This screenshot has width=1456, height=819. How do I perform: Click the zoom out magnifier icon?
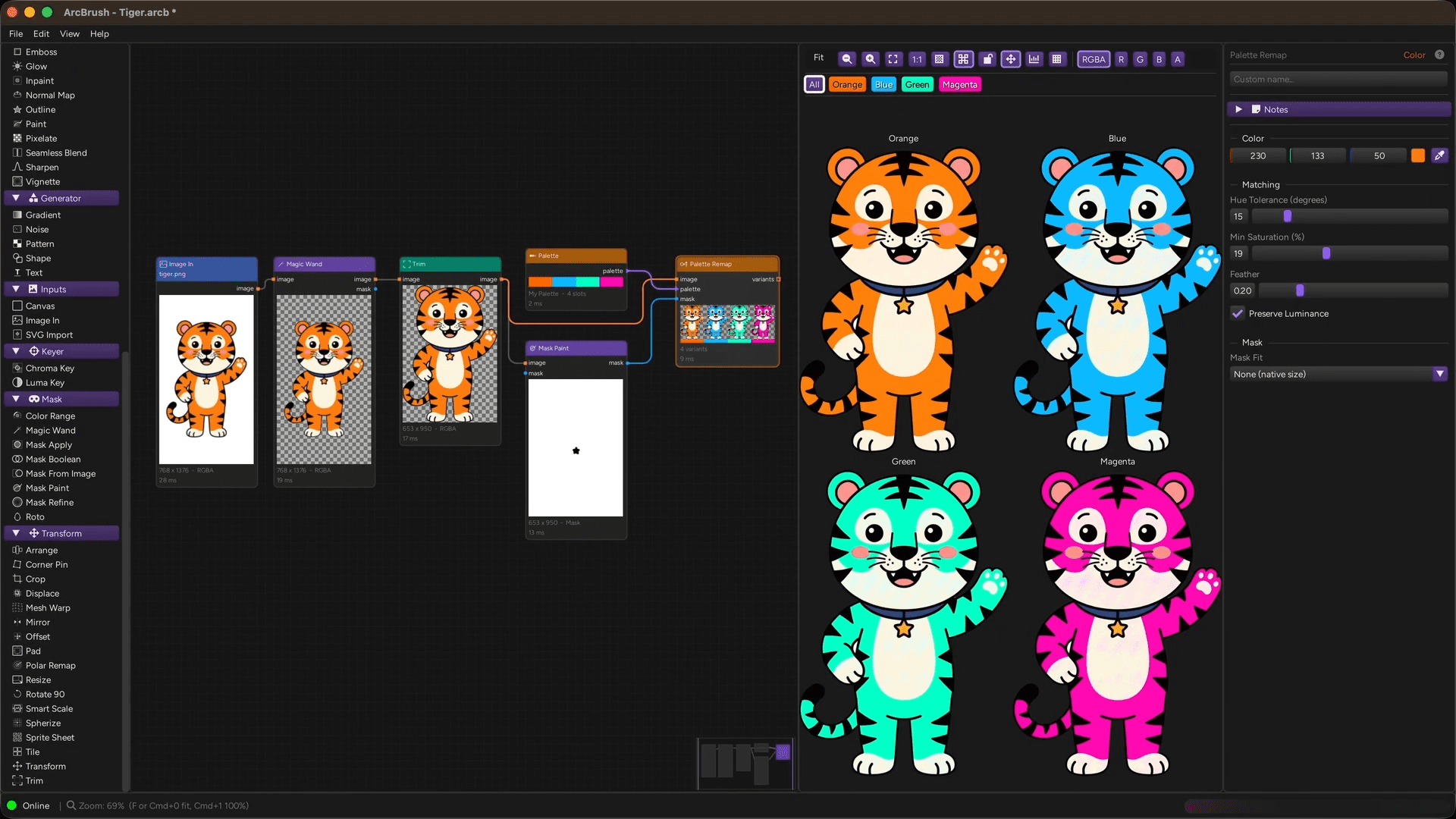pyautogui.click(x=847, y=59)
